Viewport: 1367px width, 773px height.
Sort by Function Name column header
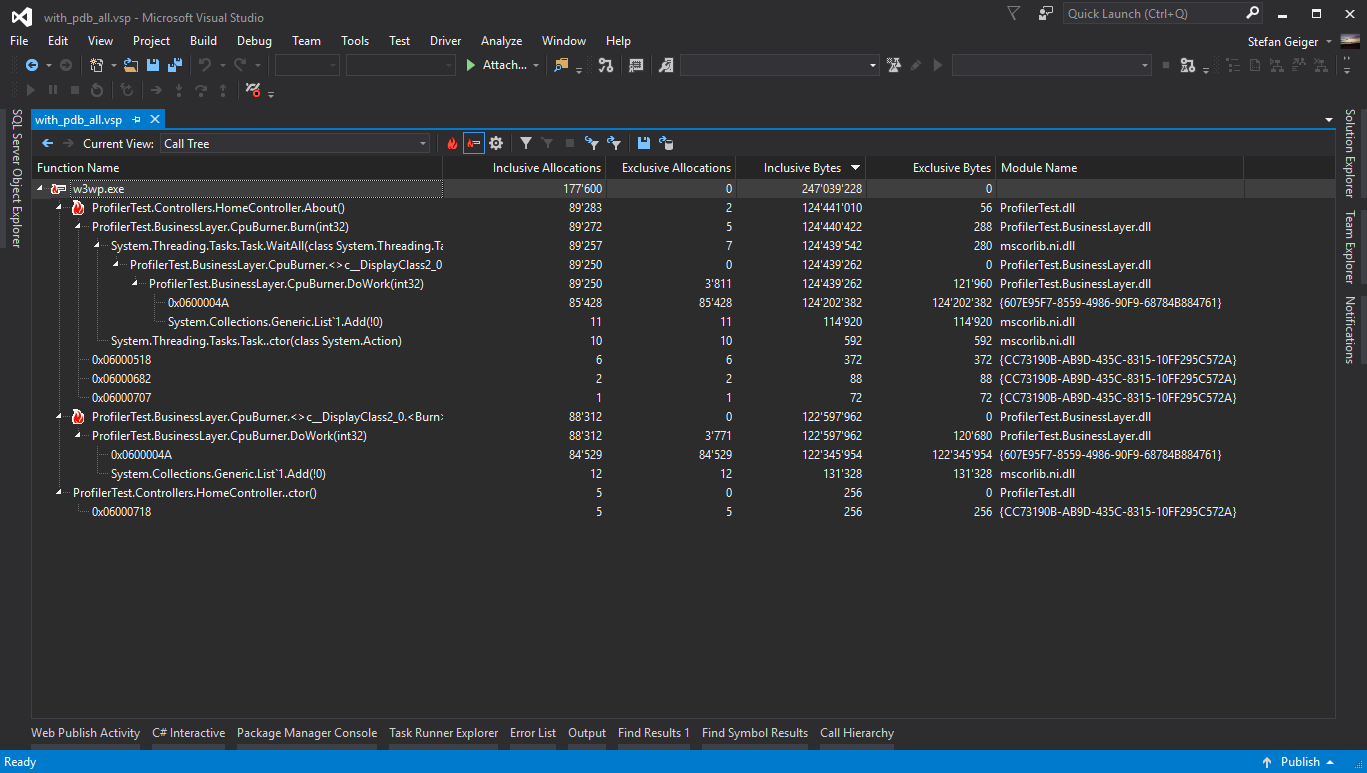237,168
